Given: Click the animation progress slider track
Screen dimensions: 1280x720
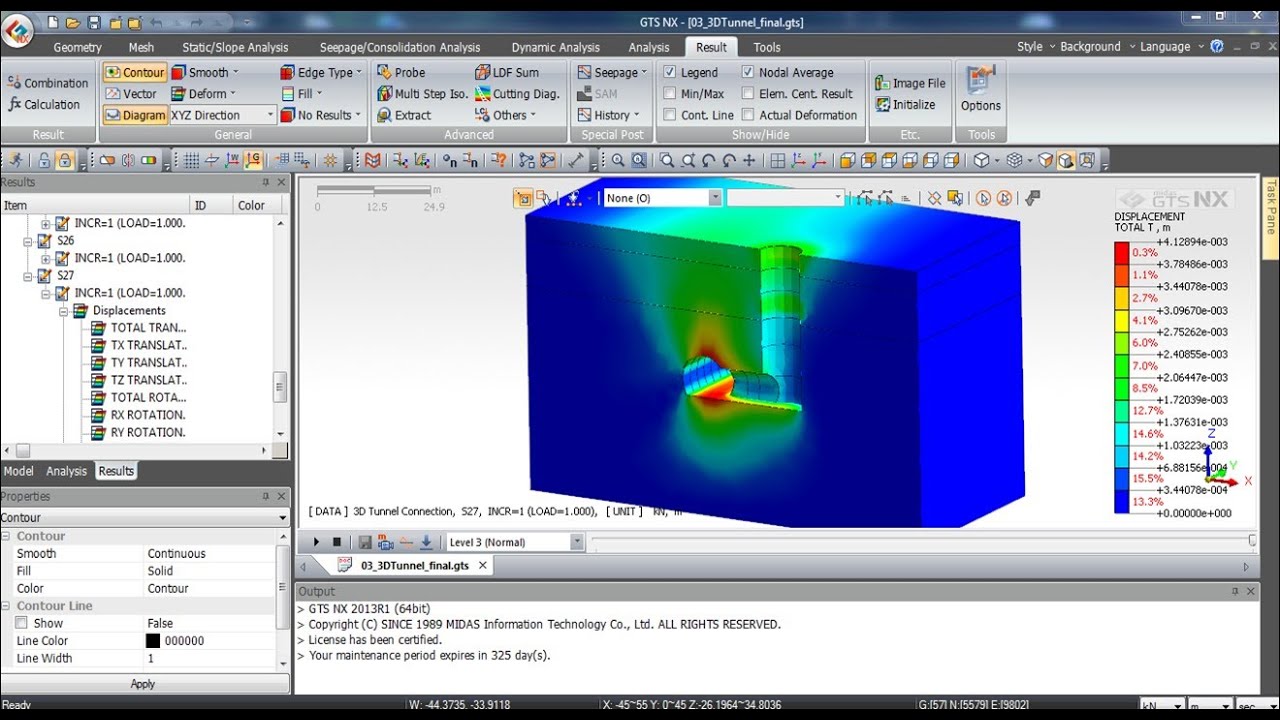Looking at the screenshot, I should point(921,541).
